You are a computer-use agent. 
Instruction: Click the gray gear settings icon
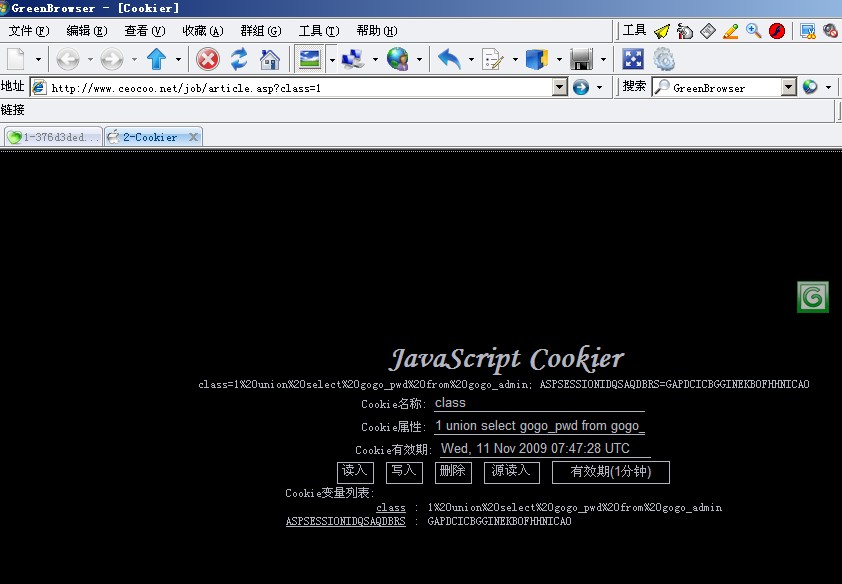point(664,59)
